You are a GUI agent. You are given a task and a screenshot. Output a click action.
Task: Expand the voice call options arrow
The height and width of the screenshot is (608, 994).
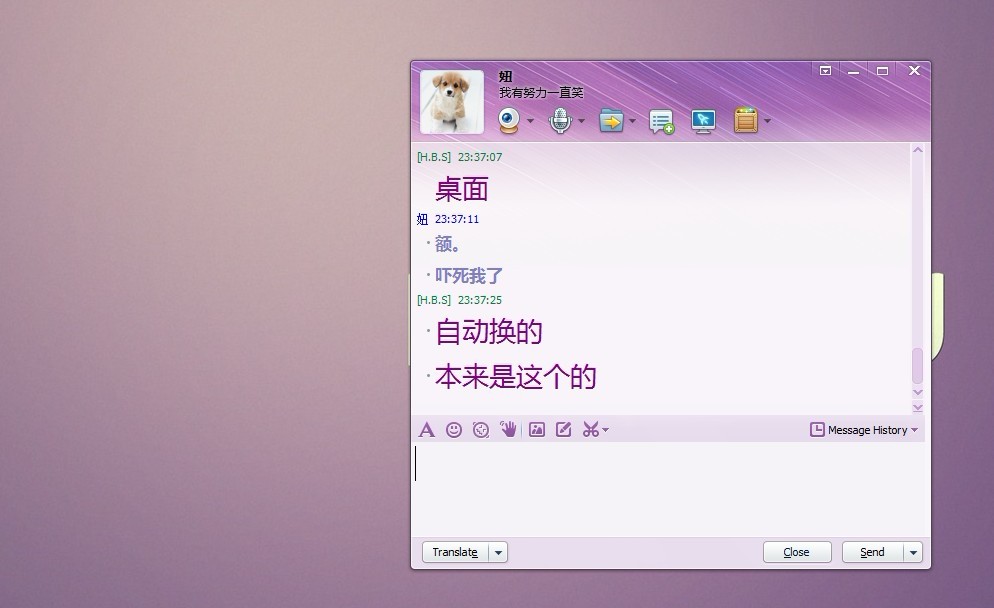[x=581, y=122]
